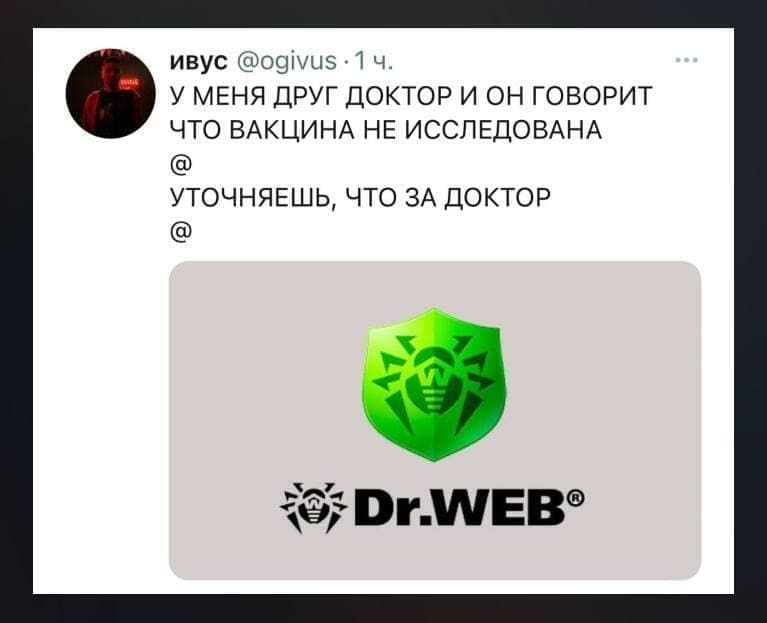767x623 pixels.
Task: Click the line ЧТО ВАКЦИНА НЕ ИССЛЕДОВАНА
Action: point(386,130)
